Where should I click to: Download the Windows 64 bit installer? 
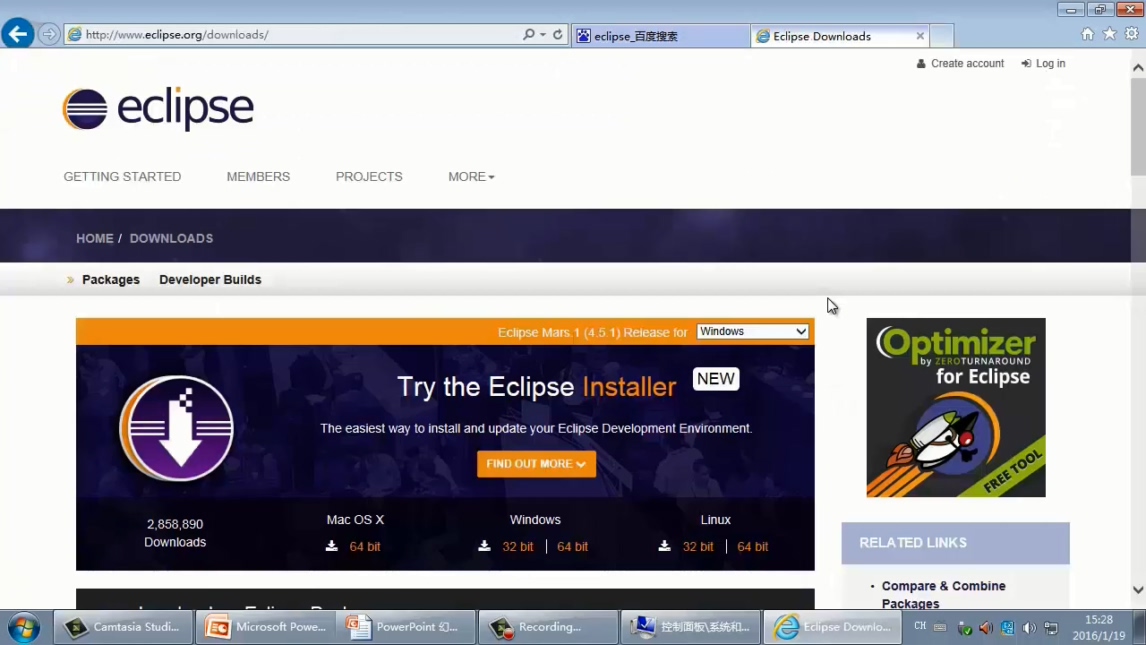pyautogui.click(x=572, y=546)
